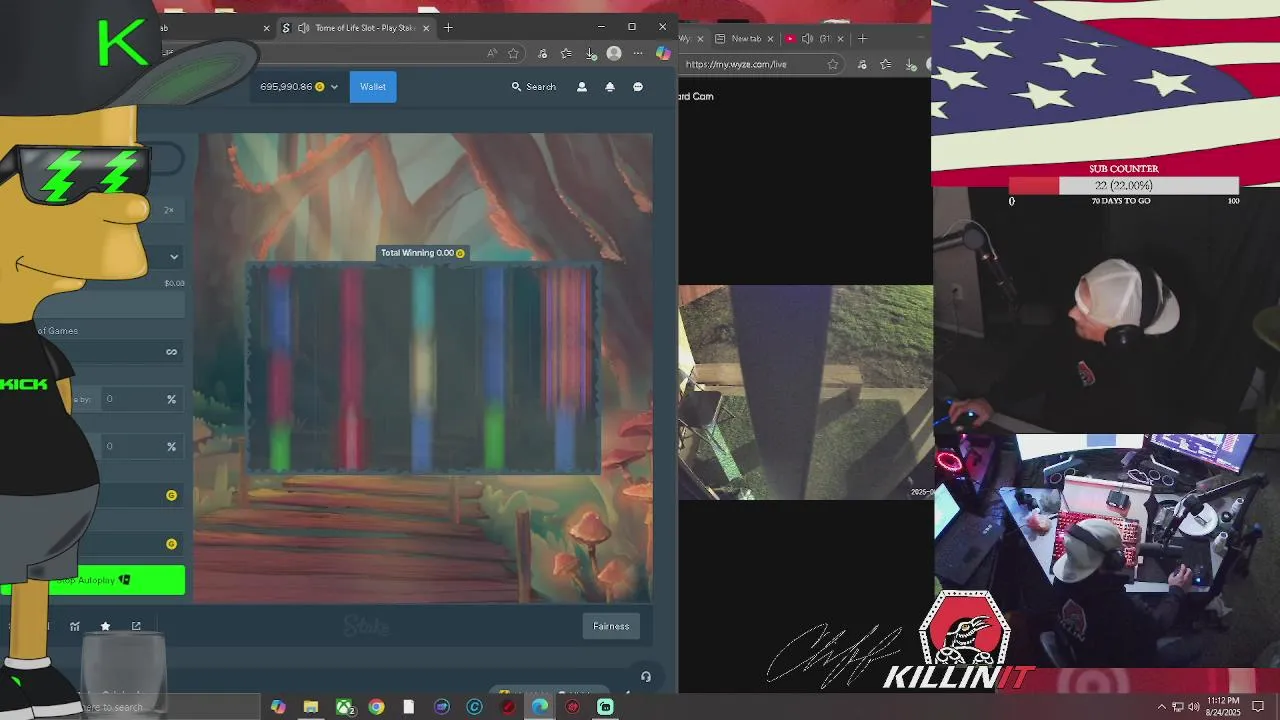Open Search on the Stake header
1280x720 pixels.
click(x=534, y=87)
